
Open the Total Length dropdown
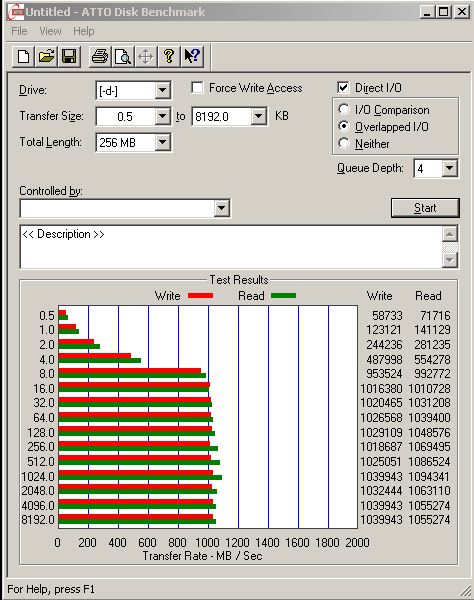coord(163,142)
